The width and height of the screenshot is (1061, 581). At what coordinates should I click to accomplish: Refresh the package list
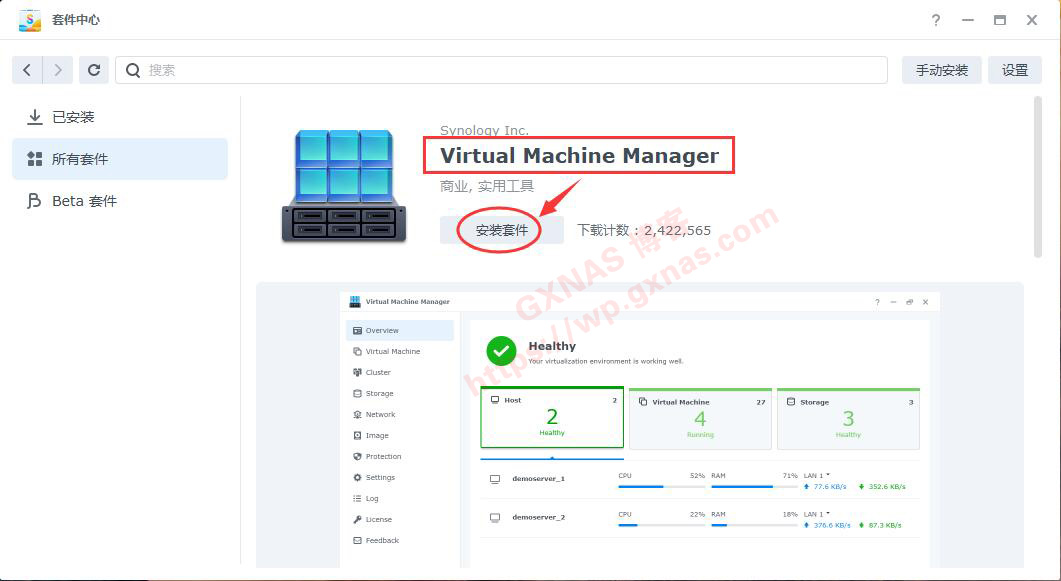tap(93, 70)
